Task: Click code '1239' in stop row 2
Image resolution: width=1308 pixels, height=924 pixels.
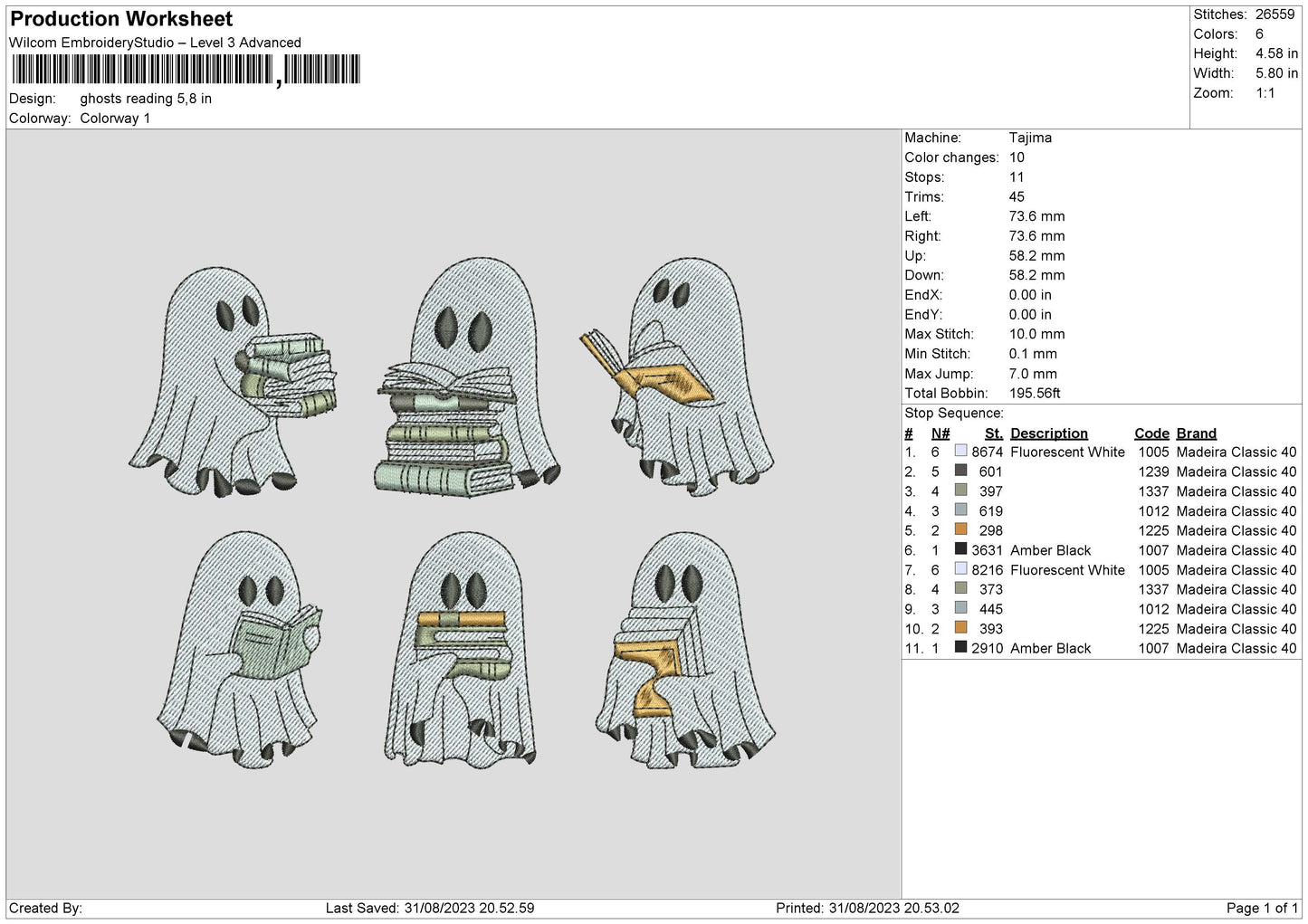Action: click(x=1154, y=472)
